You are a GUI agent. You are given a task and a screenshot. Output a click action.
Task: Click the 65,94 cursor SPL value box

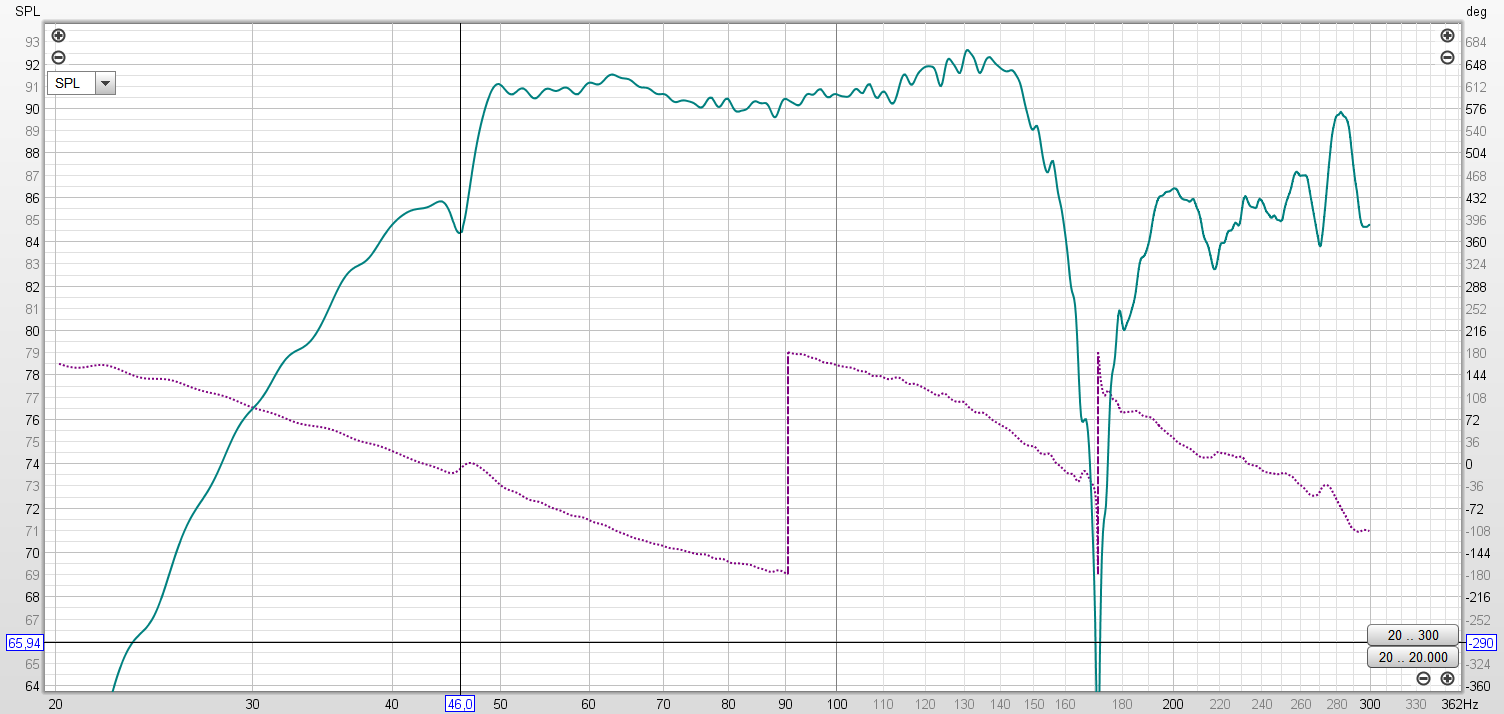pos(26,642)
